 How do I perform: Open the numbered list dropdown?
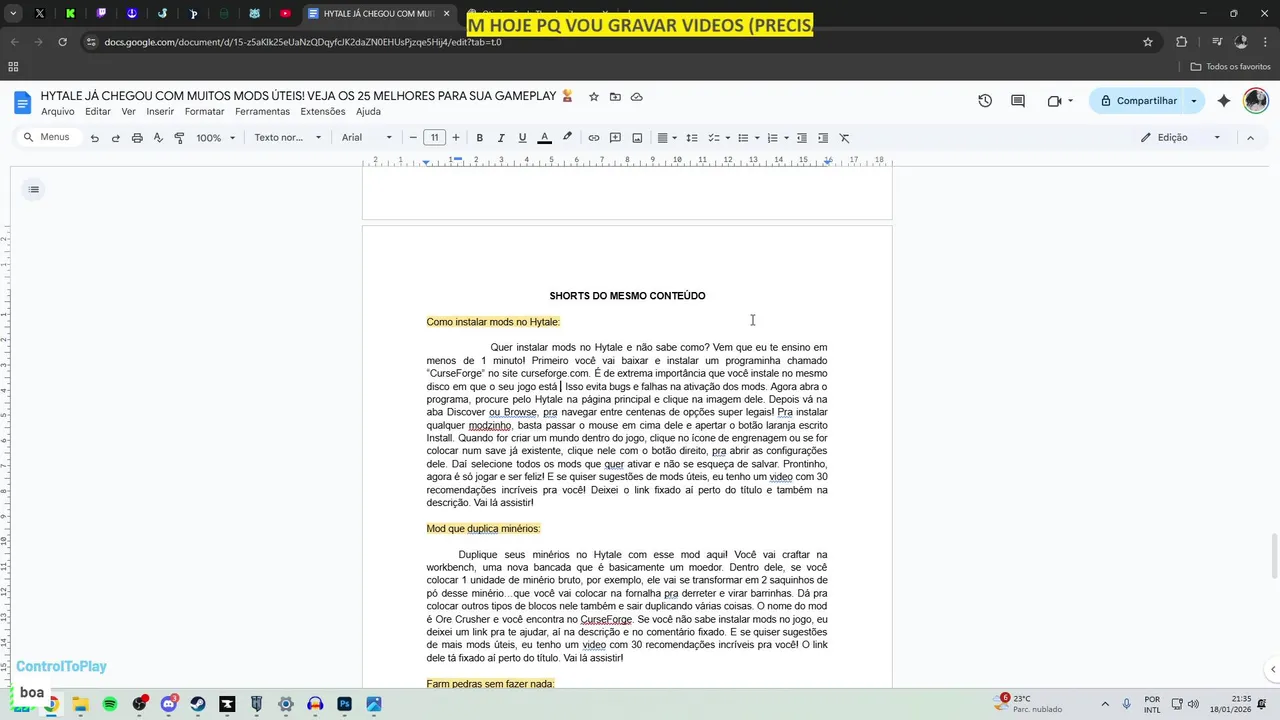(x=778, y=138)
